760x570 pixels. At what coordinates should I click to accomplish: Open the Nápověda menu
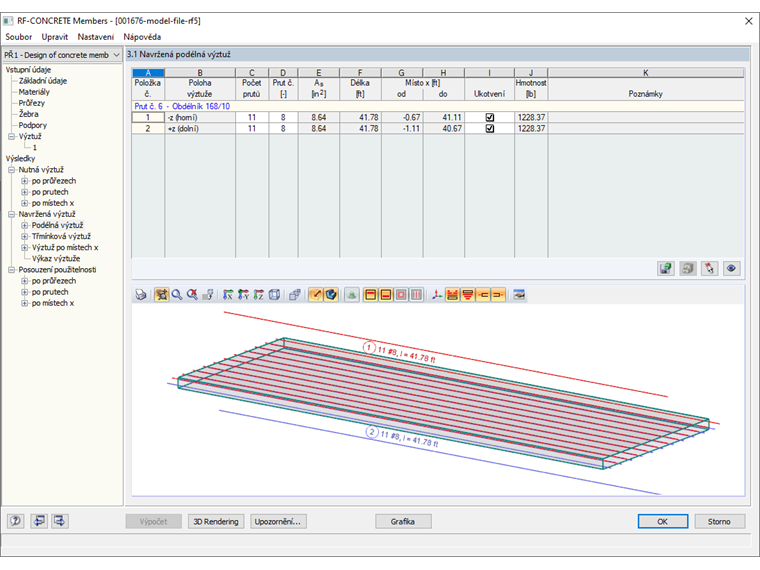click(x=142, y=37)
